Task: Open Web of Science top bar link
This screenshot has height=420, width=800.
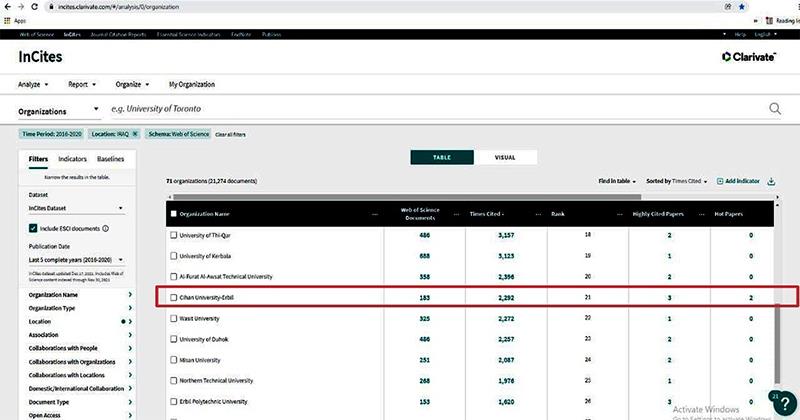Action: tap(36, 34)
